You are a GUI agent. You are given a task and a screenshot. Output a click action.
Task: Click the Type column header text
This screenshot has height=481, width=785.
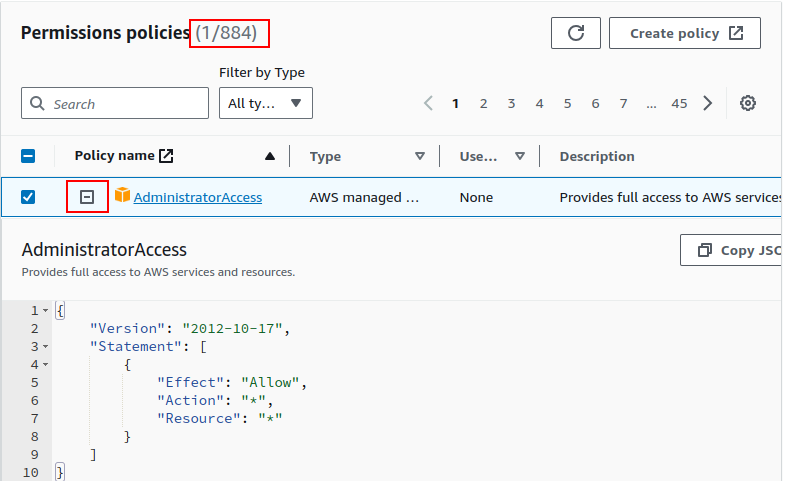tap(325, 156)
